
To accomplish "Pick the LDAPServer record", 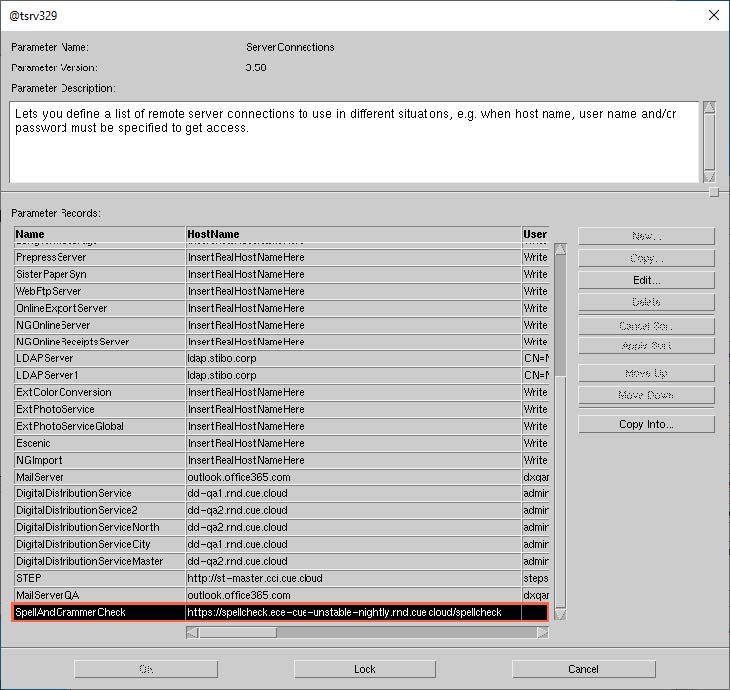I will (x=100, y=358).
